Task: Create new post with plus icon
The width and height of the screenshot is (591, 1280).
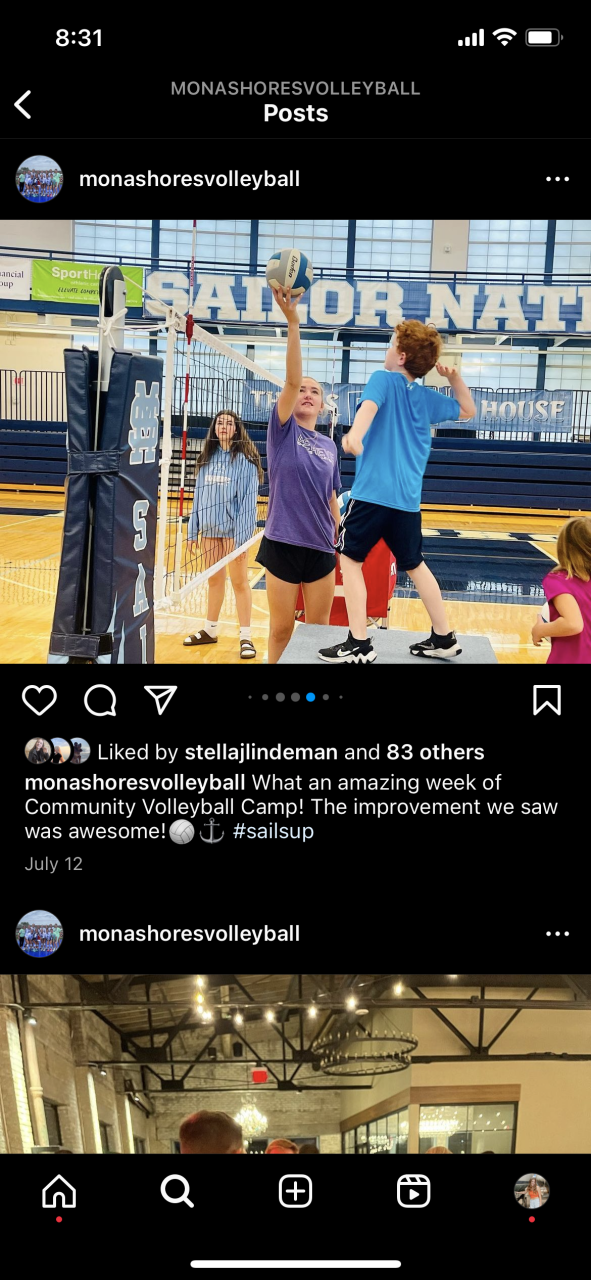Action: pos(295,1191)
